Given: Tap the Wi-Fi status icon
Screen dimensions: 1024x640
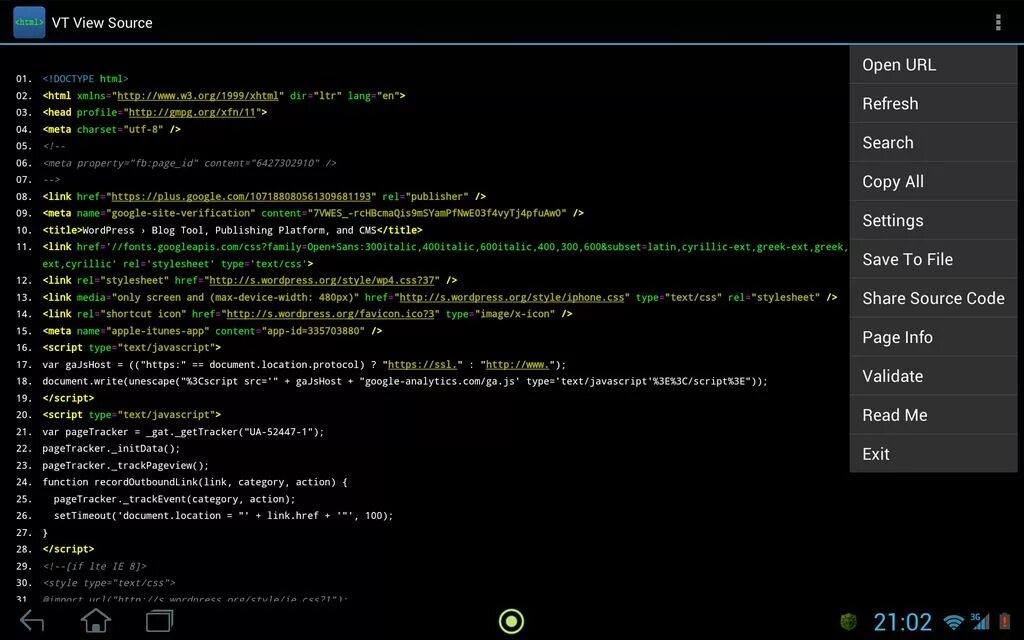Looking at the screenshot, I should 953,621.
